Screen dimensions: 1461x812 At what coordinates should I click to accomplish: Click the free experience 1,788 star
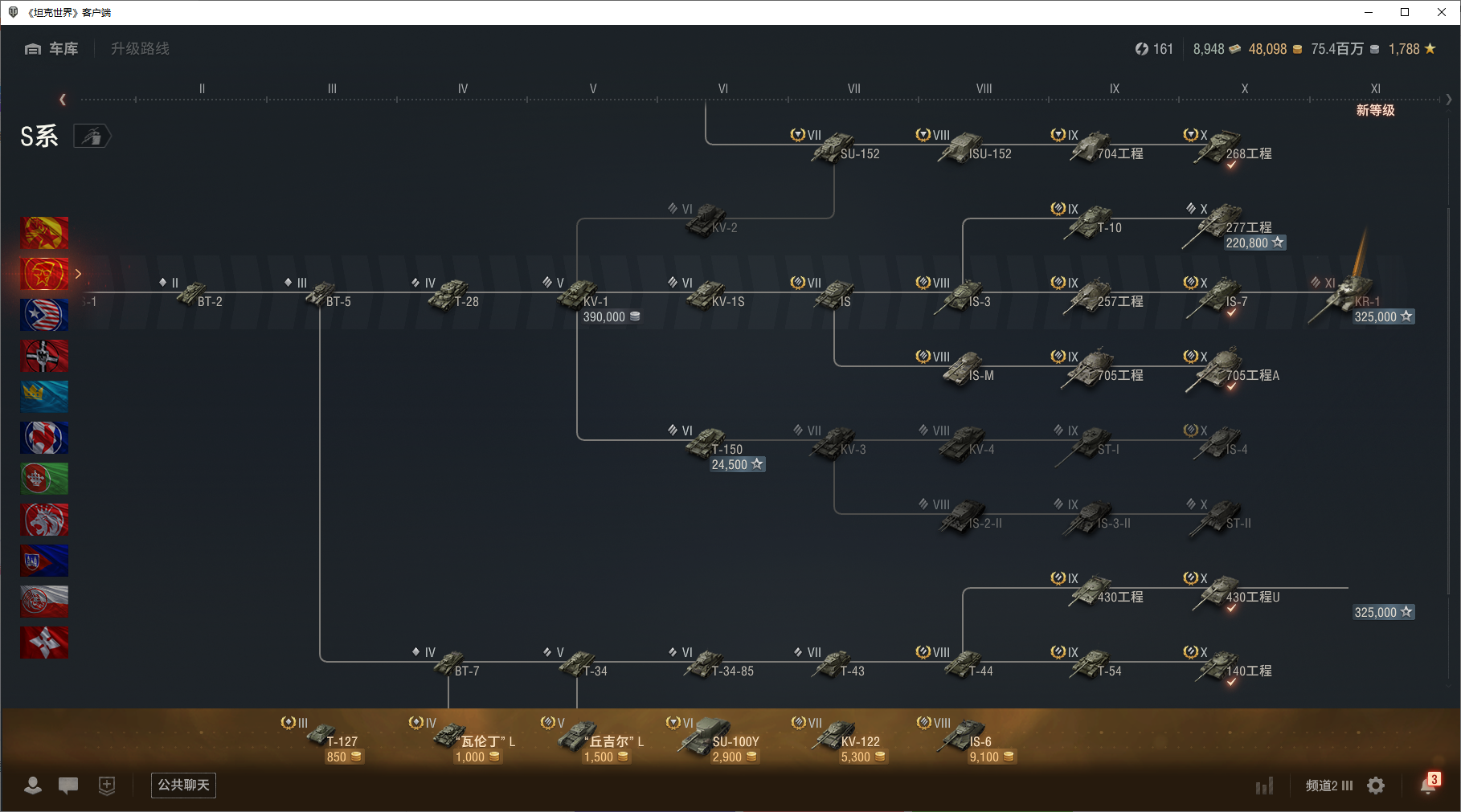click(1412, 49)
